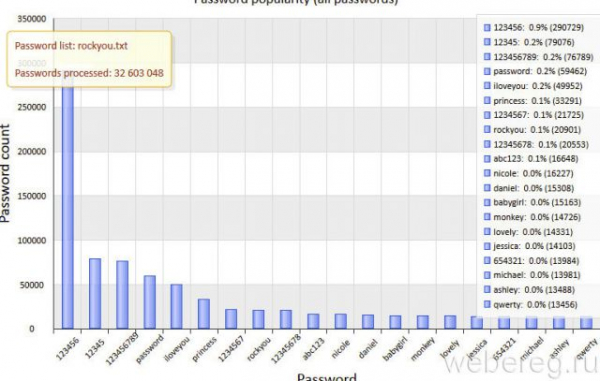
Task: Click the 250000 y-axis label
Action: (32, 107)
